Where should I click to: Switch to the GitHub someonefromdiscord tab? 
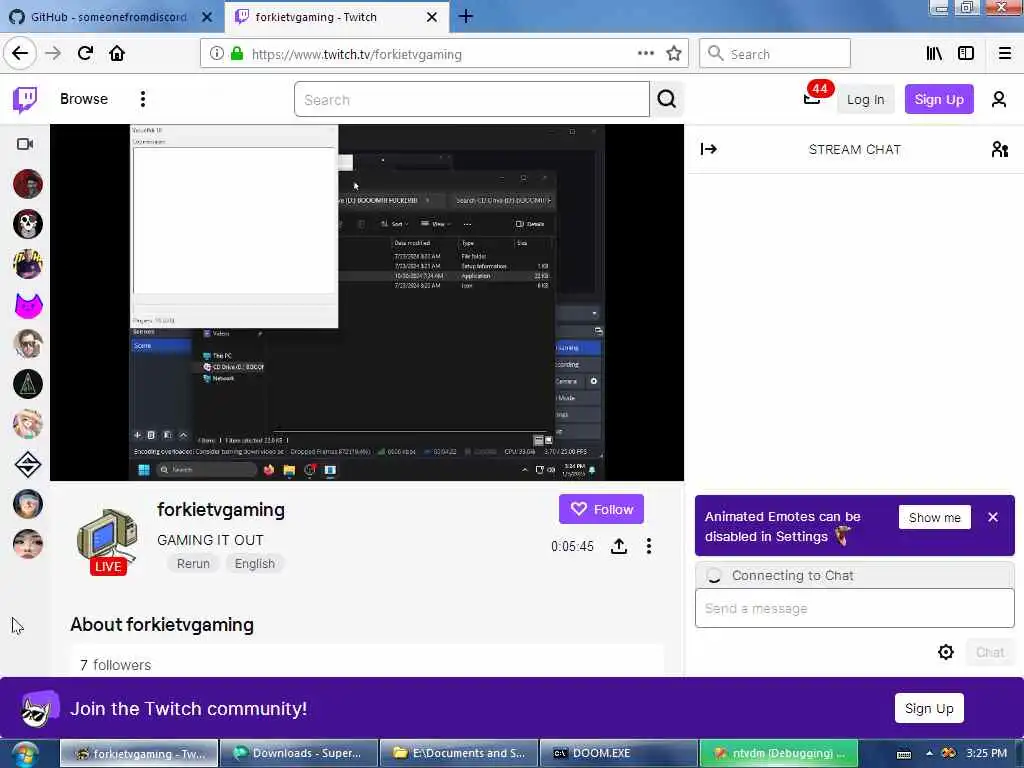[x=108, y=17]
